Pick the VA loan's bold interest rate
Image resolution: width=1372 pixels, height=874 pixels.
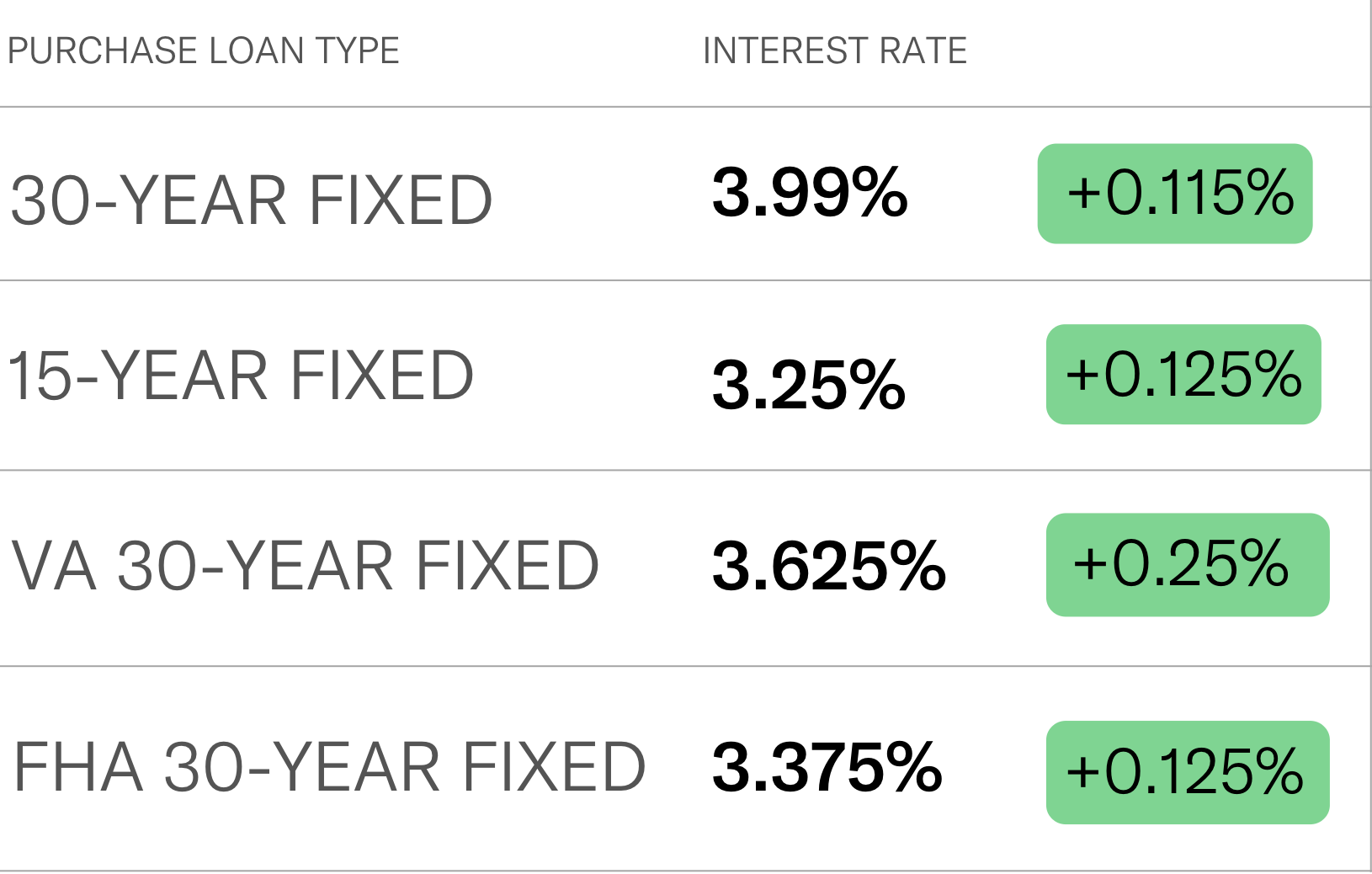[x=829, y=566]
